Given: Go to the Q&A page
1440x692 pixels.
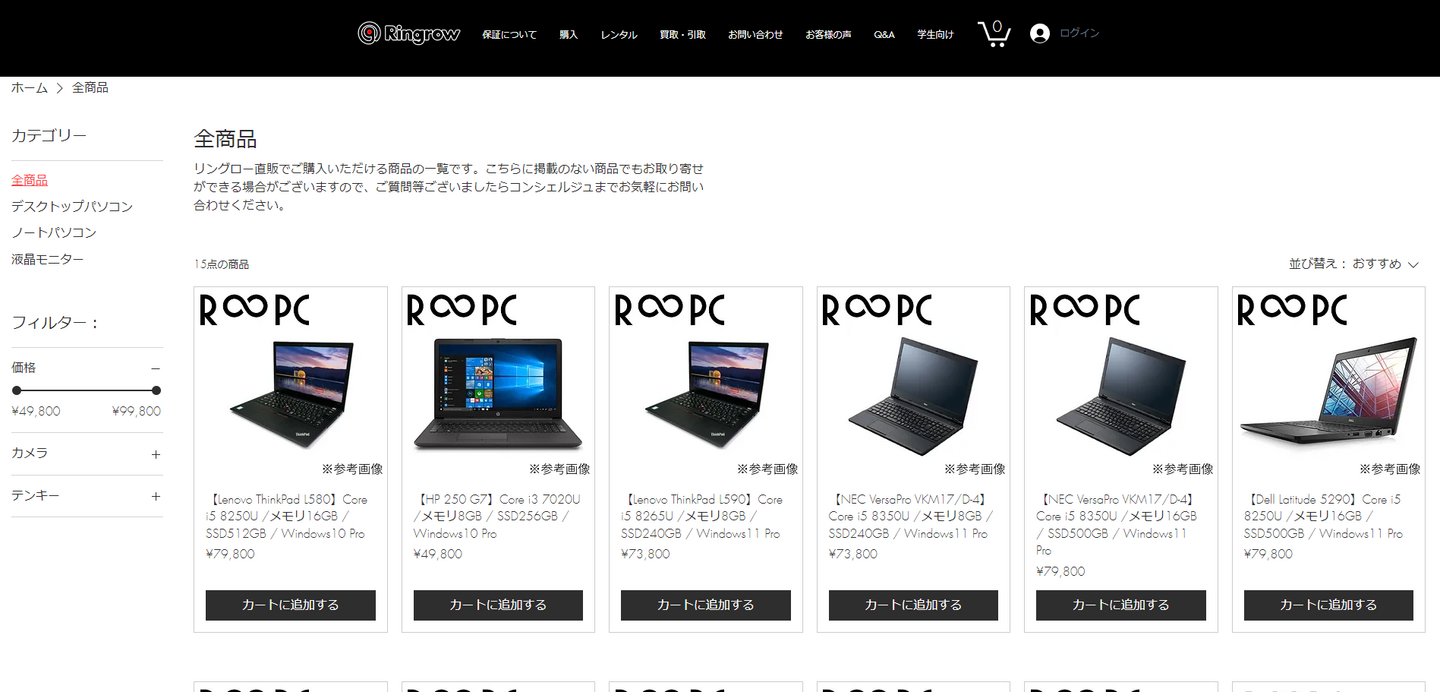Looking at the screenshot, I should (884, 35).
